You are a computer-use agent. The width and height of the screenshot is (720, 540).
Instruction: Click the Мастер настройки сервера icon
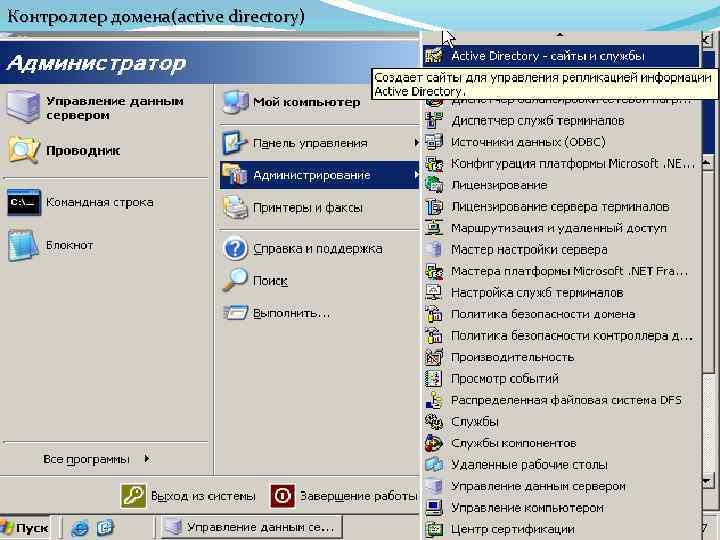coord(434,250)
